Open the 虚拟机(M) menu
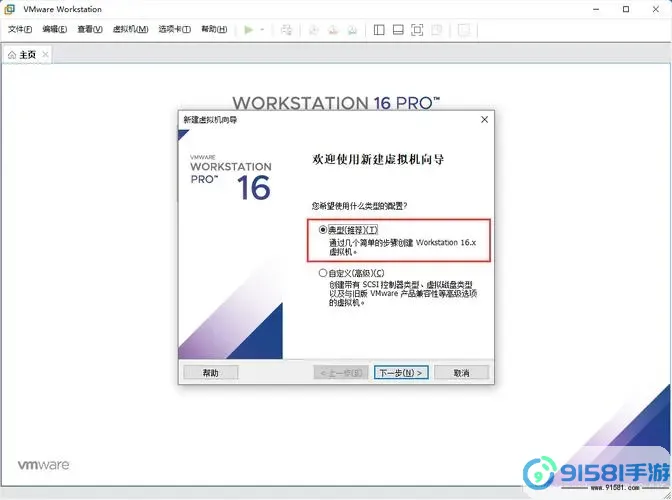This screenshot has width=672, height=500. (130, 29)
